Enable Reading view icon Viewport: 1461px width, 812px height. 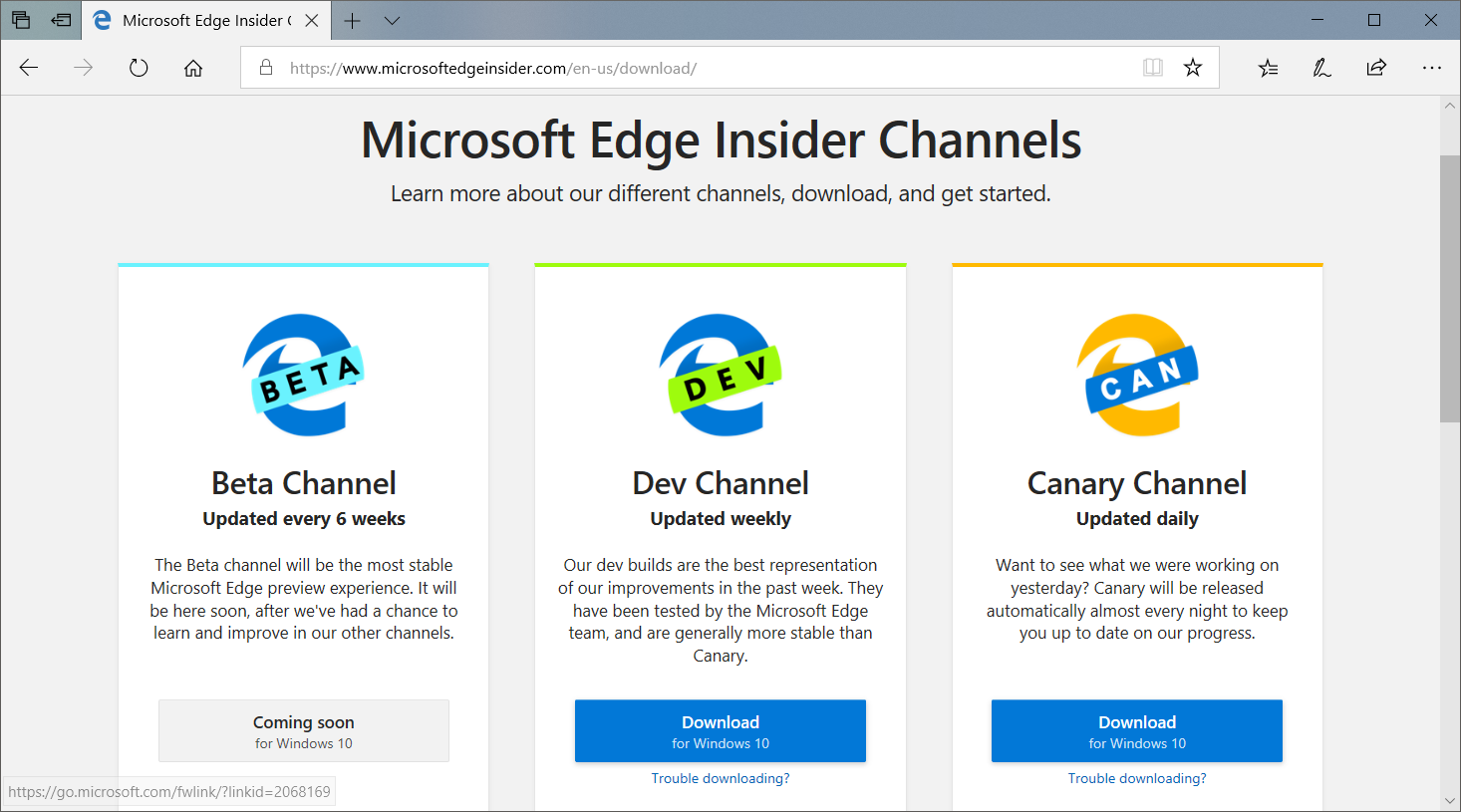1153,68
